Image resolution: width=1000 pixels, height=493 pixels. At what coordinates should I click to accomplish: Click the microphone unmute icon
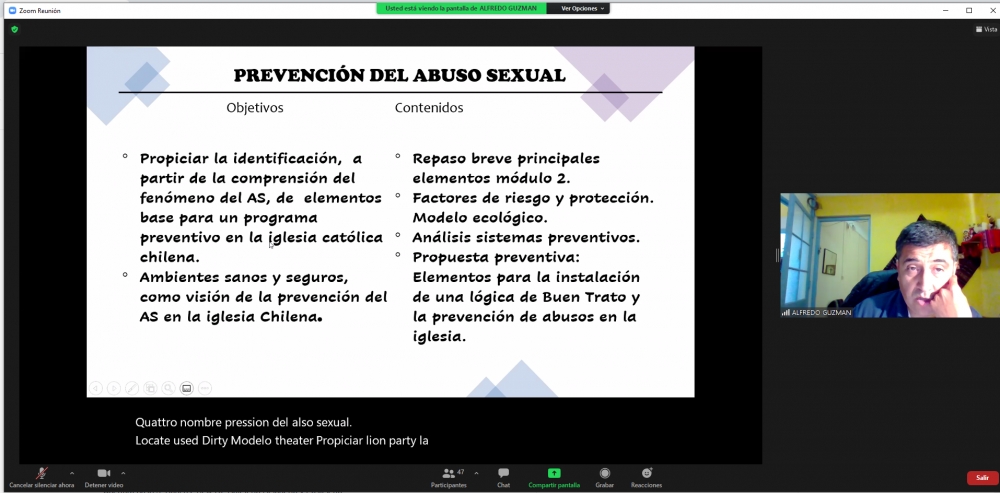[x=42, y=473]
